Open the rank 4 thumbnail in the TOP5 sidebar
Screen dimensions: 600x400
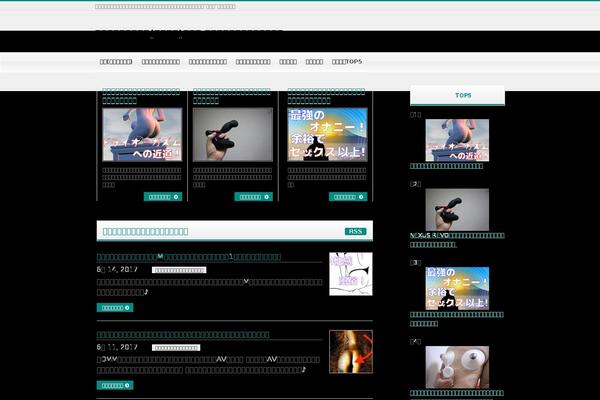(x=457, y=367)
